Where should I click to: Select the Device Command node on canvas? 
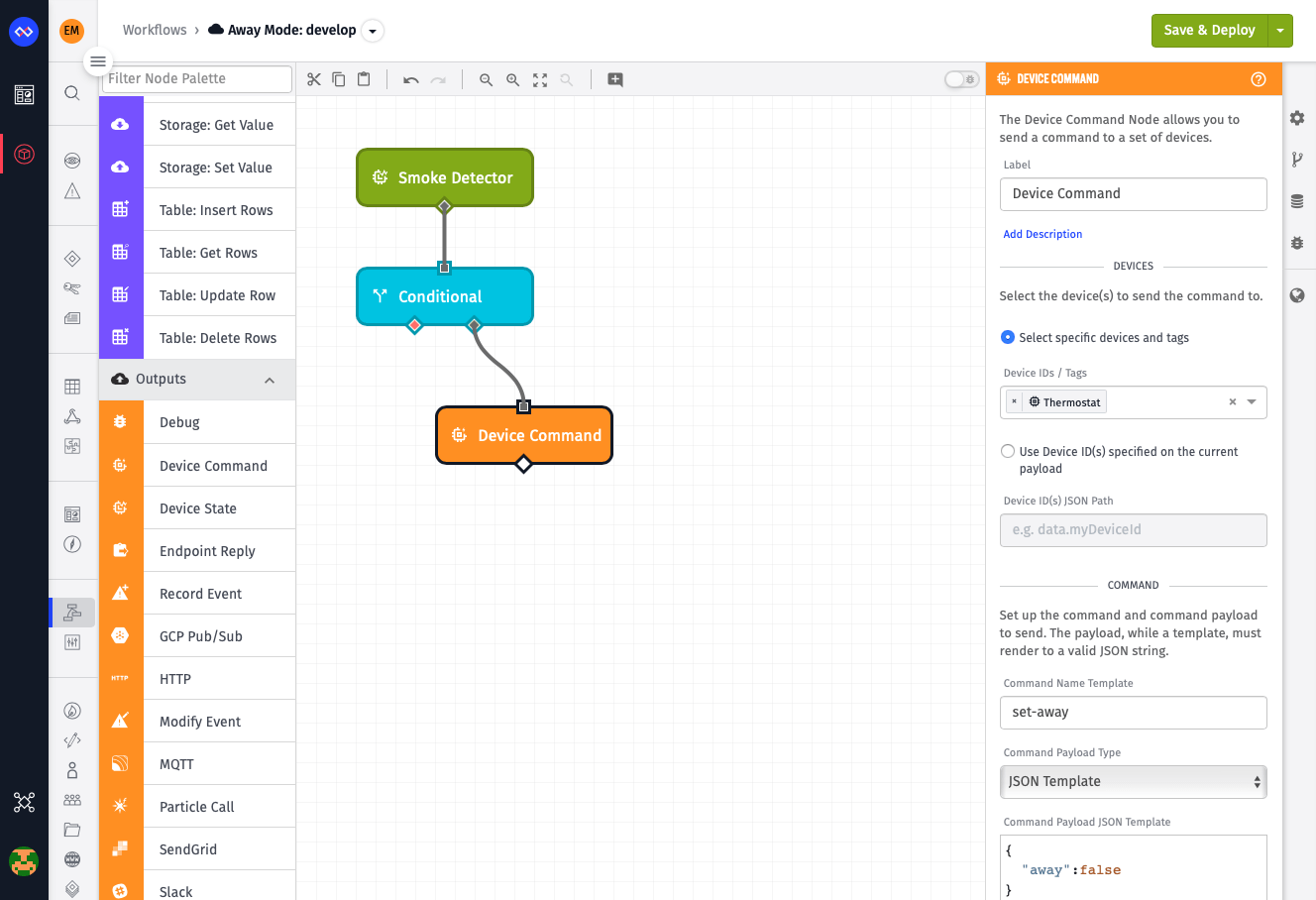tap(524, 435)
